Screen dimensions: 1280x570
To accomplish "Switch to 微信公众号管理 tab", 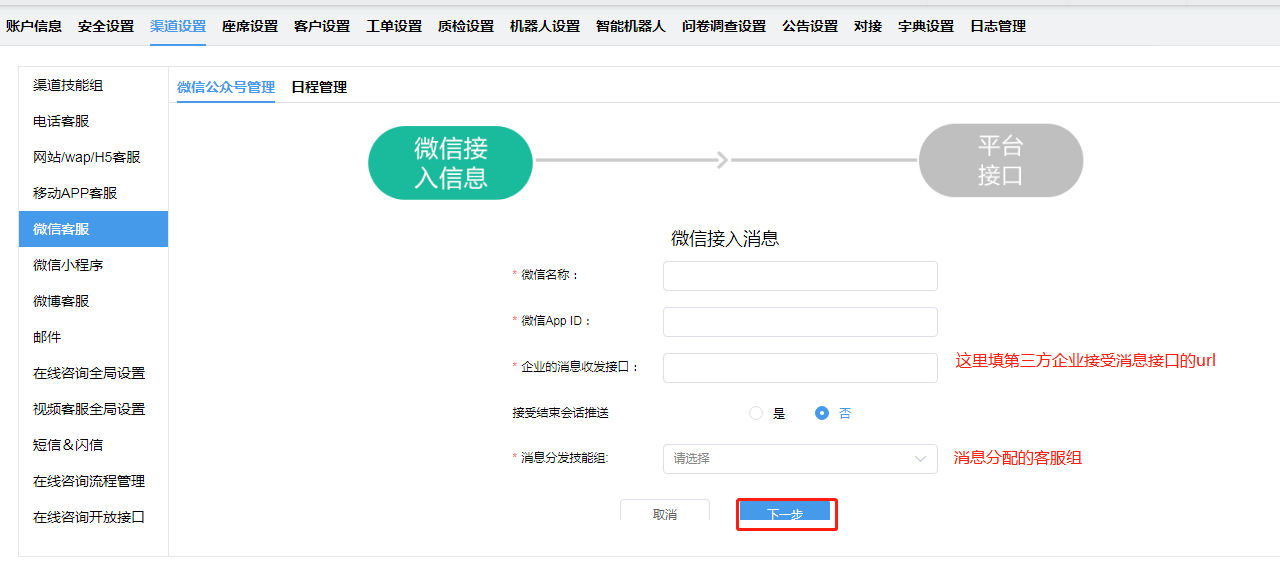I will (x=226, y=87).
